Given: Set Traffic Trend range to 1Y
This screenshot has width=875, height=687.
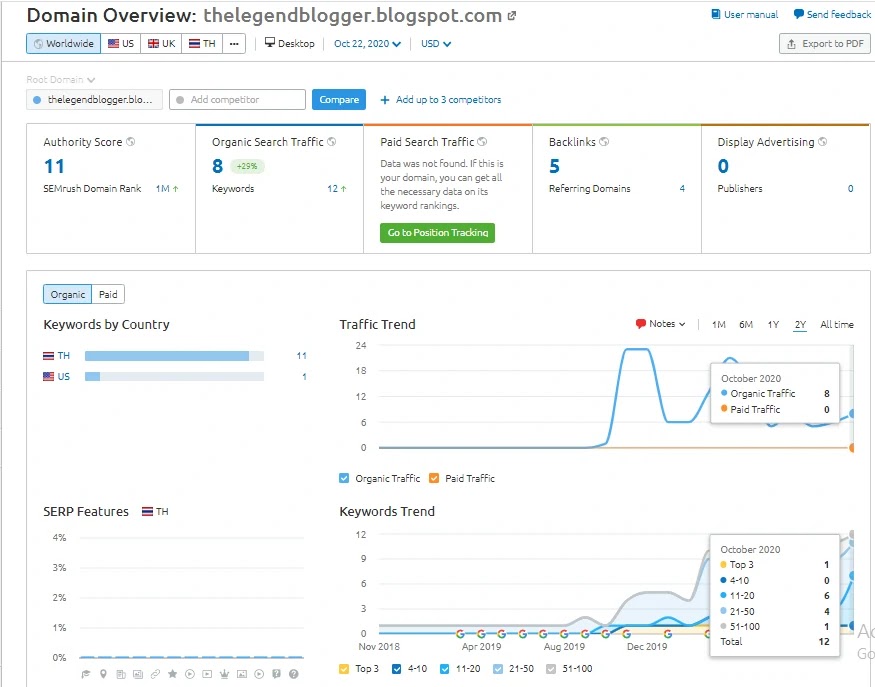Looking at the screenshot, I should pyautogui.click(x=773, y=324).
